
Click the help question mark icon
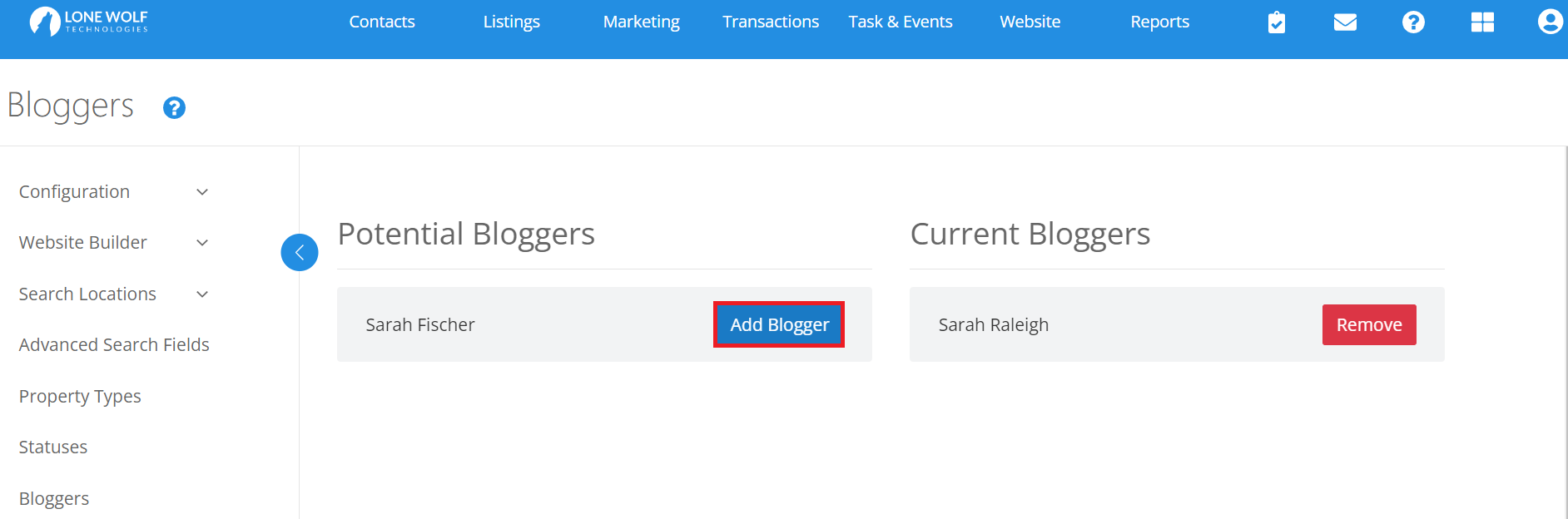pos(1413,22)
